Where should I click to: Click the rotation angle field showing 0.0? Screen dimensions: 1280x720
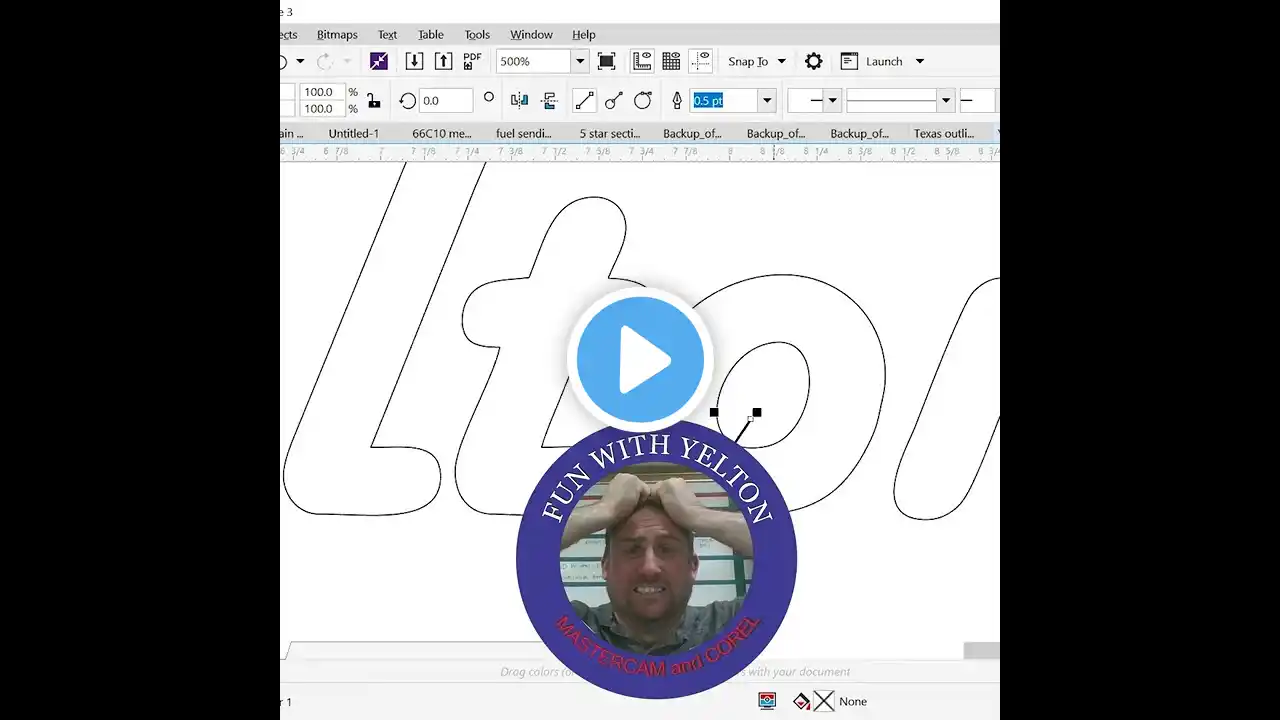(445, 100)
